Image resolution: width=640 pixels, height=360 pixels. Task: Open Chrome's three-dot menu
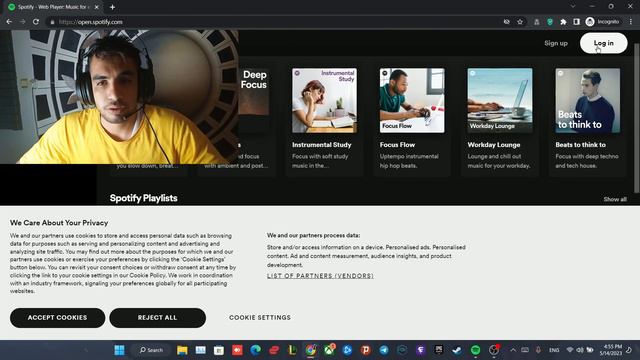(x=631, y=22)
